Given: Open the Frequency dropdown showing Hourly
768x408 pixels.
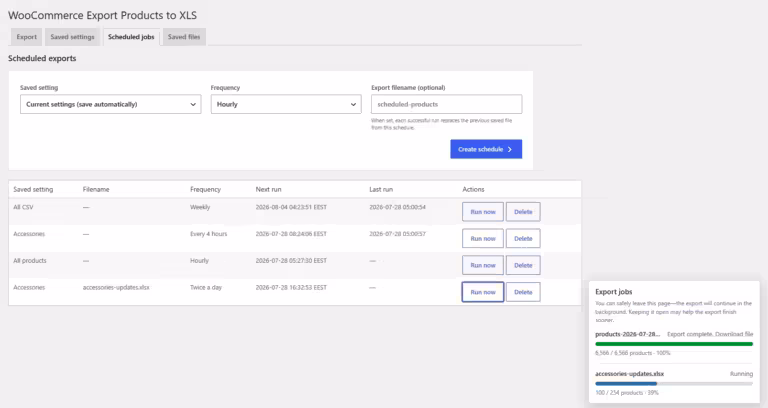Looking at the screenshot, I should coord(286,104).
